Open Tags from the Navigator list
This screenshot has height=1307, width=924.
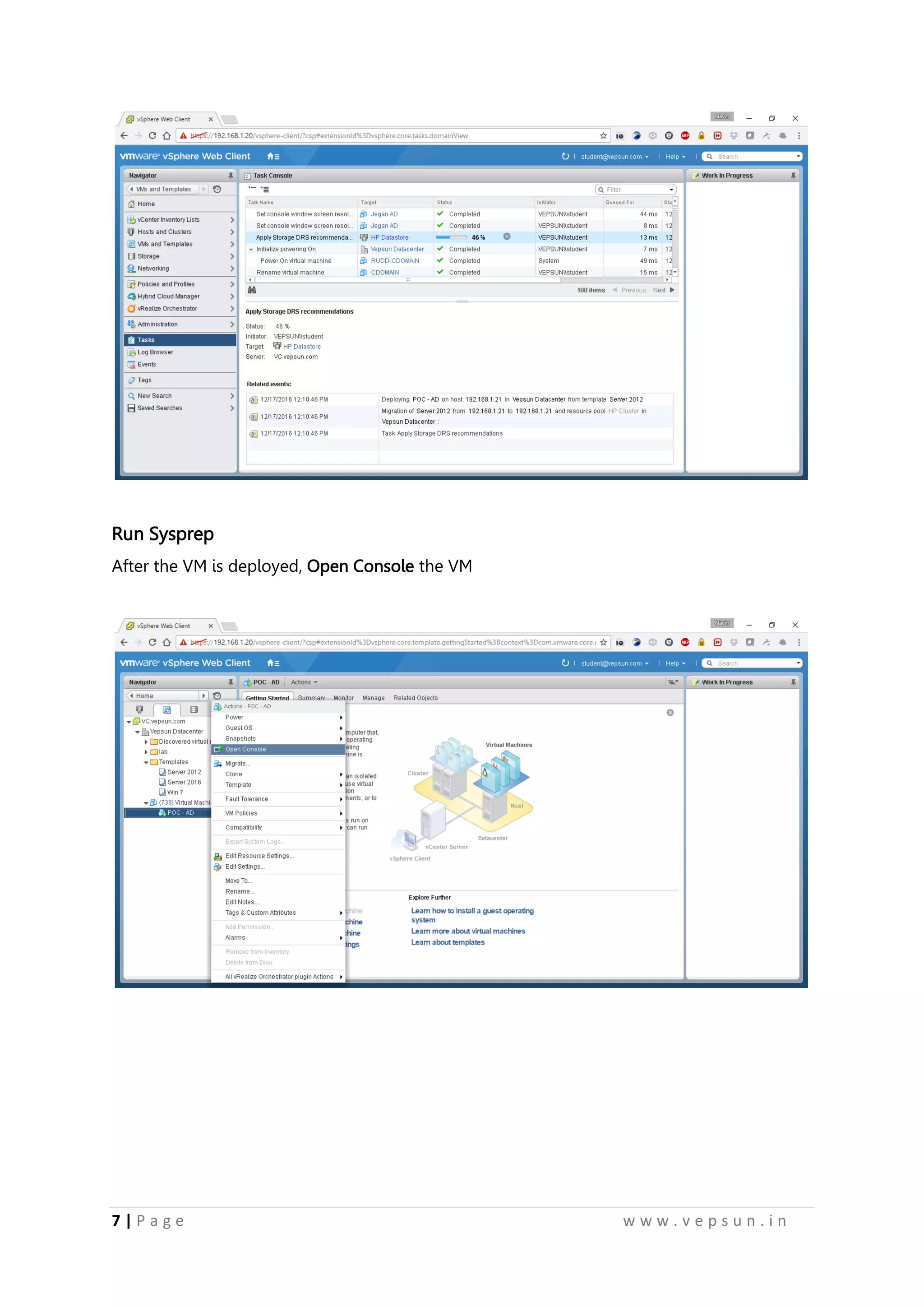(144, 380)
